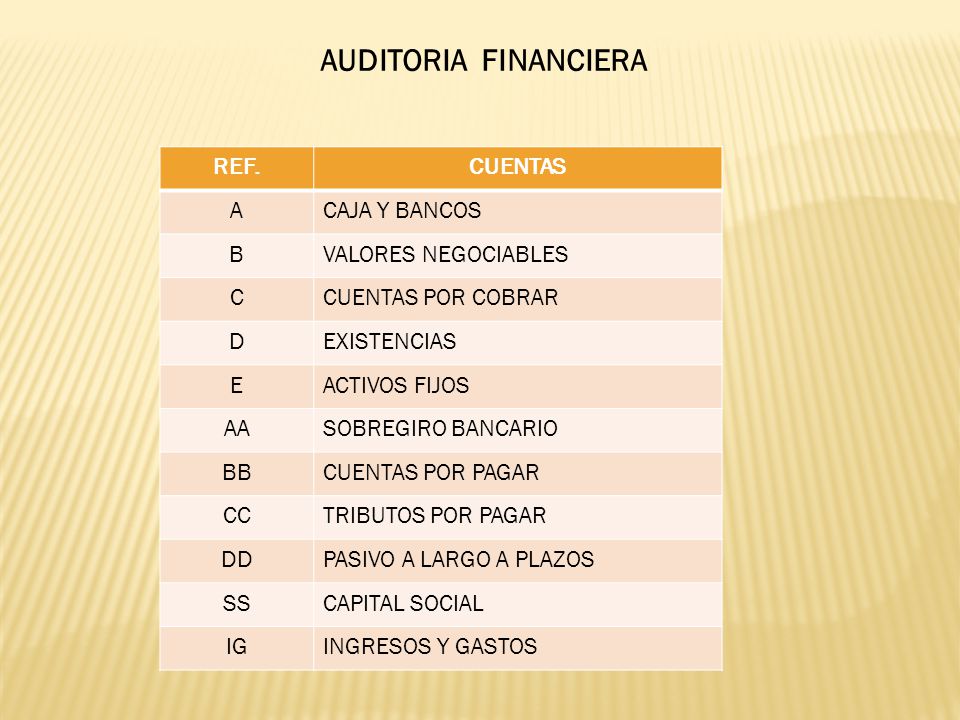Click reference cell IG
Image resolution: width=960 pixels, height=720 pixels.
coord(237,648)
